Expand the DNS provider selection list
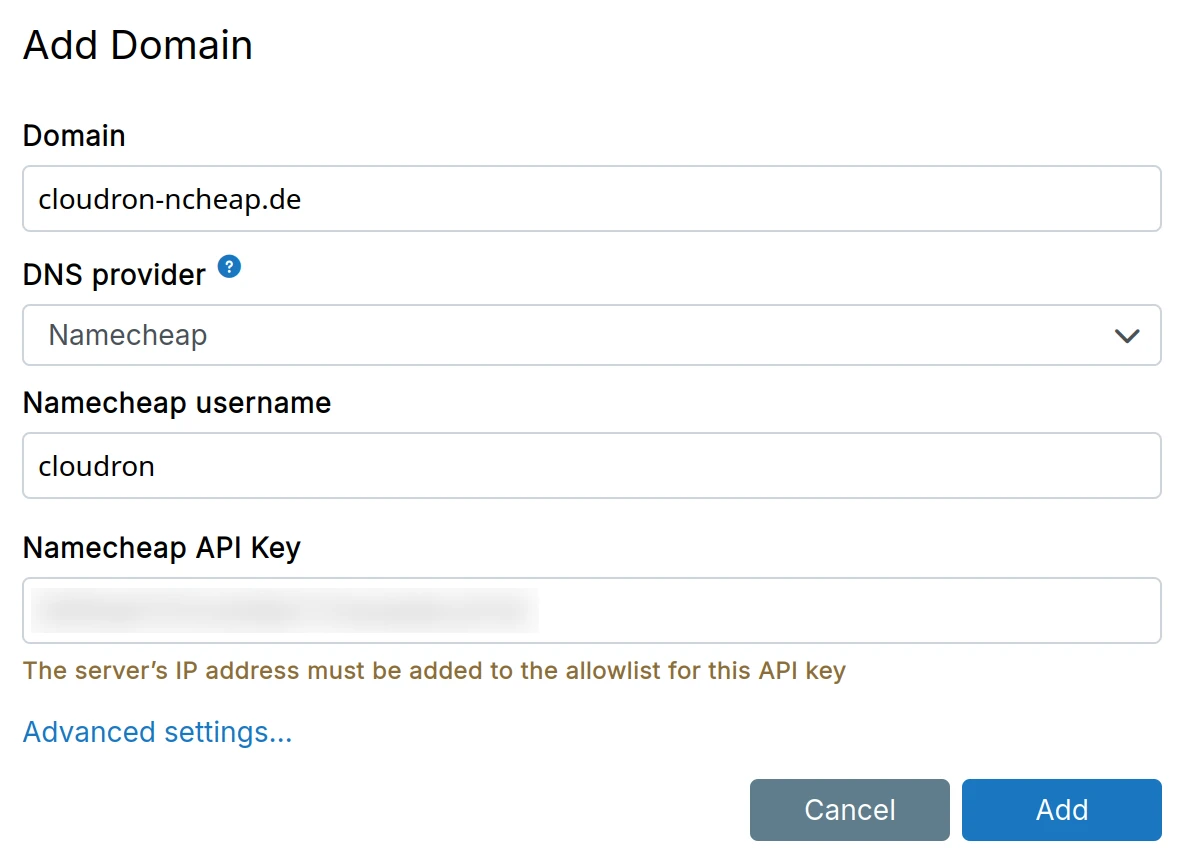Screen dimensions: 1184x861 (590, 336)
